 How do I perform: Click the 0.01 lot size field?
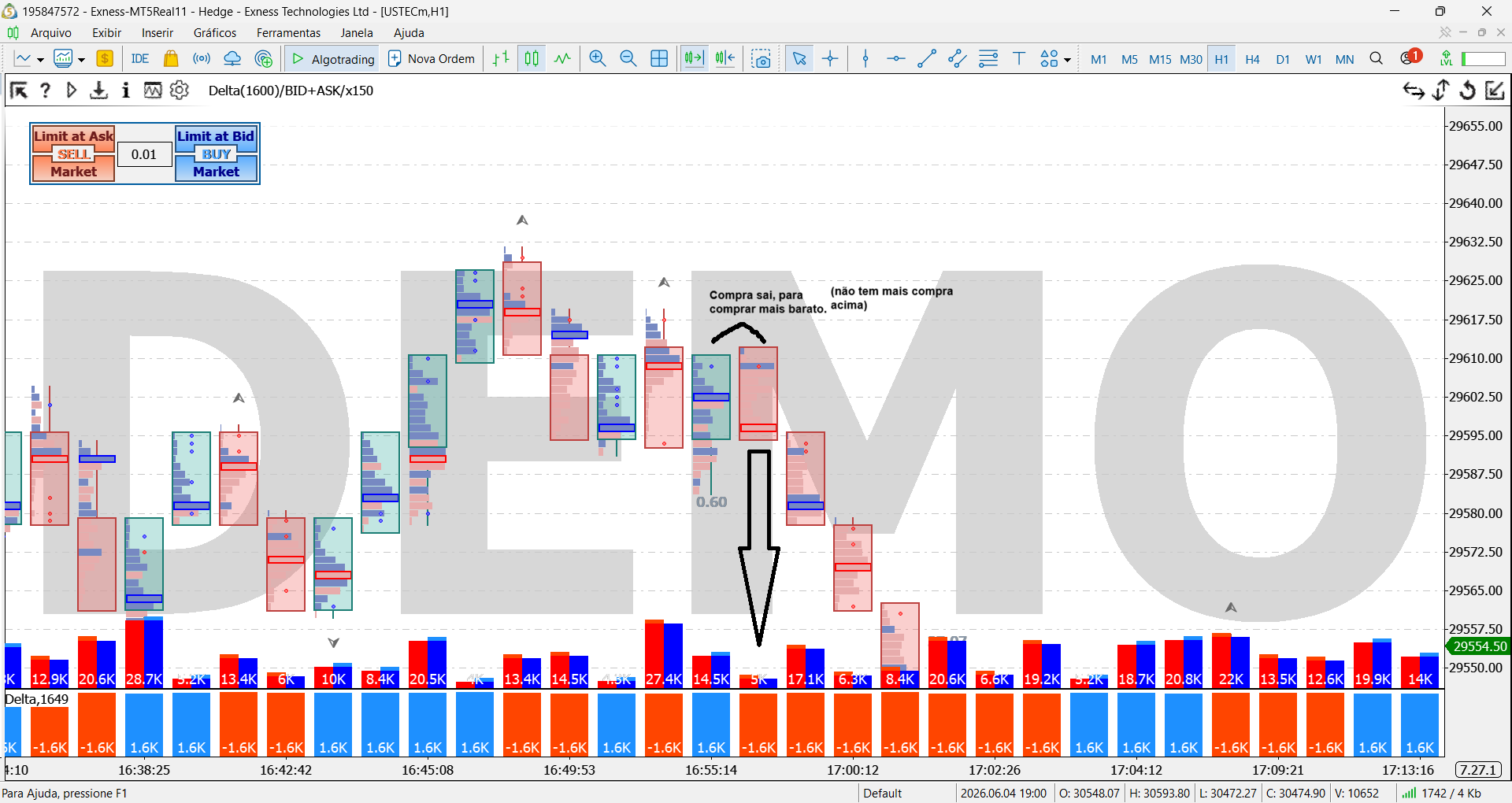[x=144, y=154]
